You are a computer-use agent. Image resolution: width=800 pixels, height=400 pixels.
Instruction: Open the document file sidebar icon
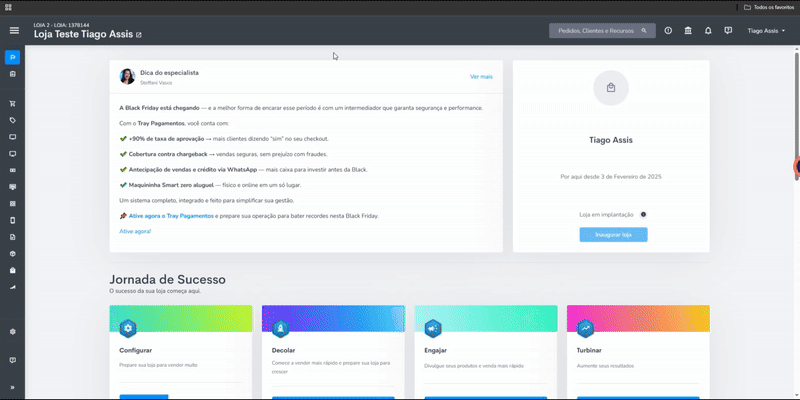point(12,237)
